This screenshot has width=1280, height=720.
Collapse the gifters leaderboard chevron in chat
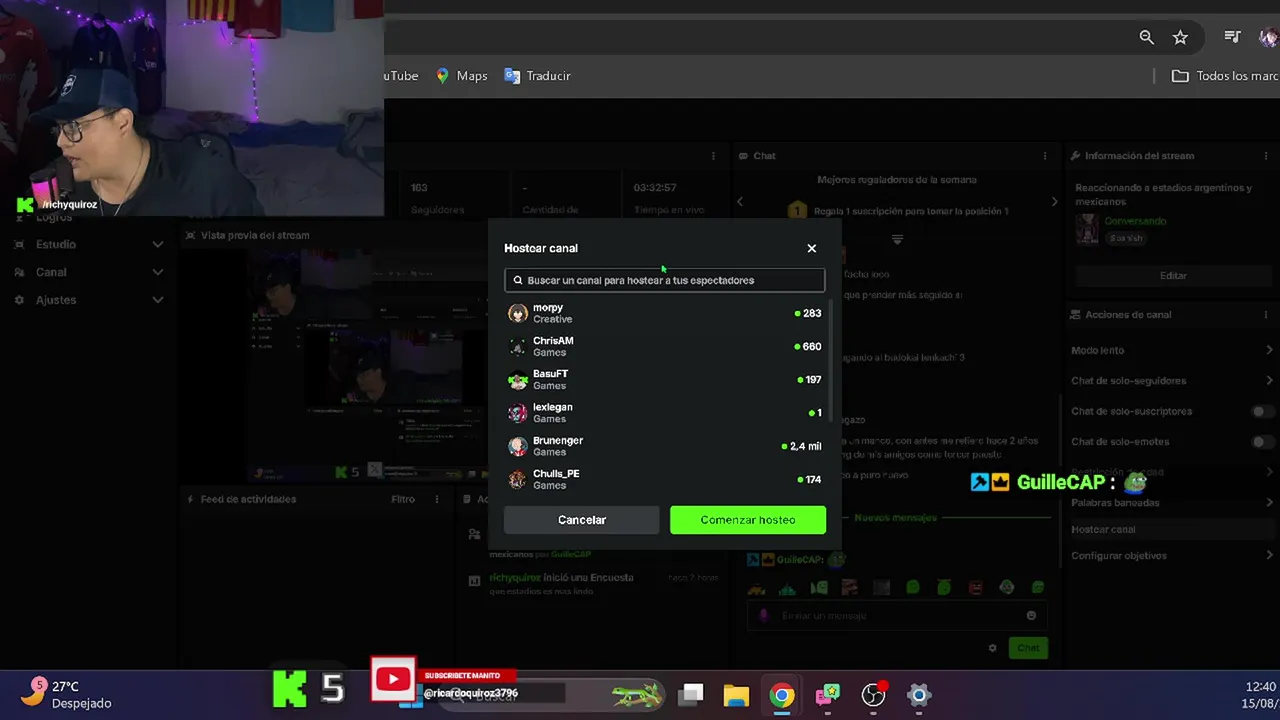897,240
